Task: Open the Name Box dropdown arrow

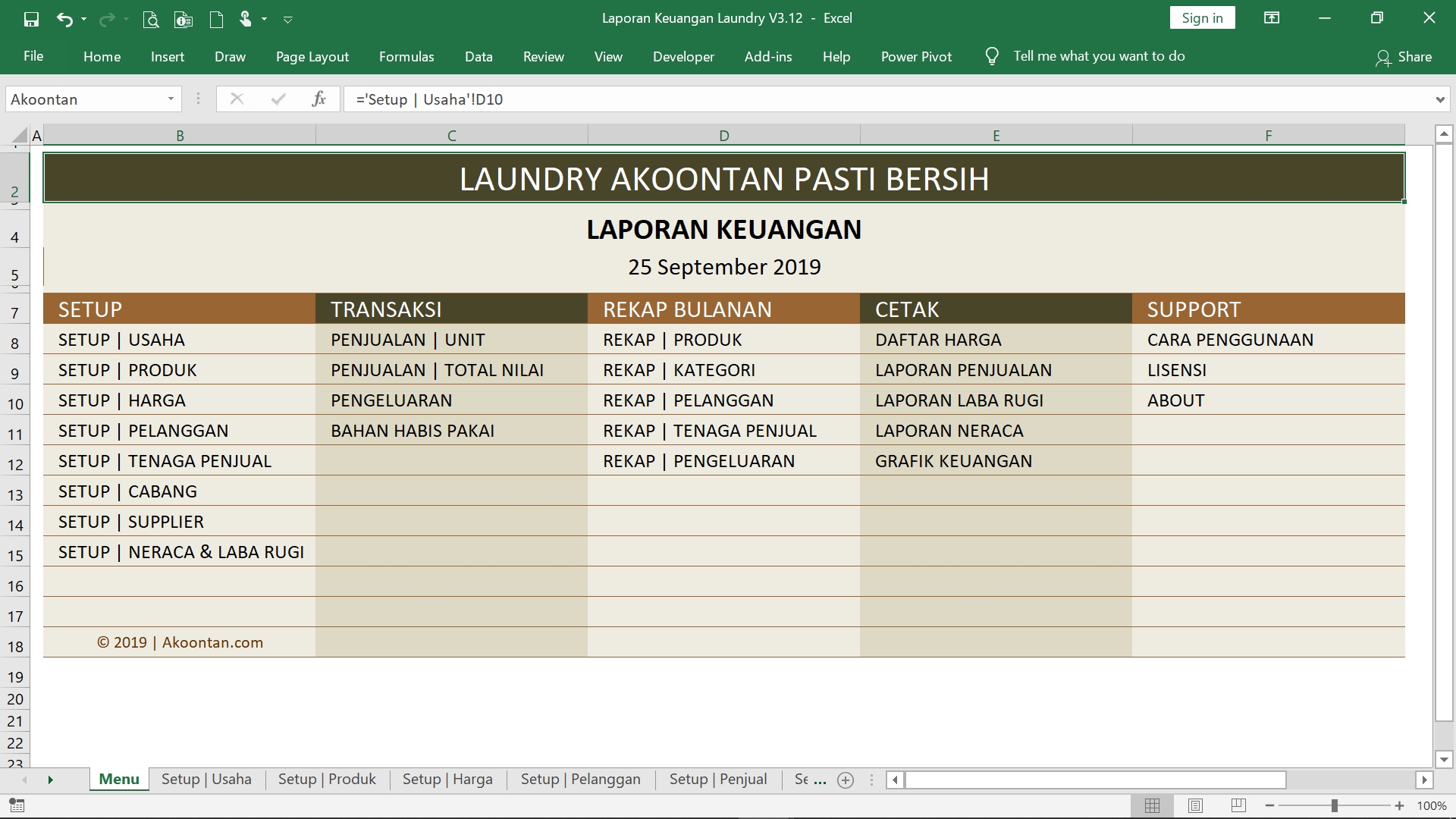Action: point(171,99)
